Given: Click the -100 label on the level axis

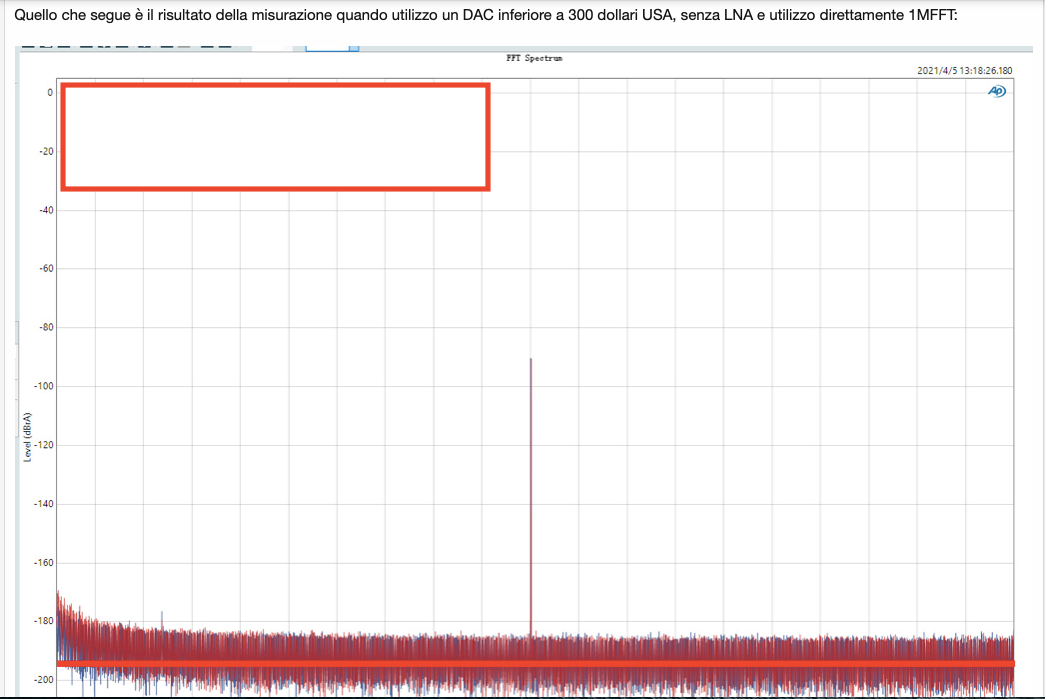Looking at the screenshot, I should 44,386.
